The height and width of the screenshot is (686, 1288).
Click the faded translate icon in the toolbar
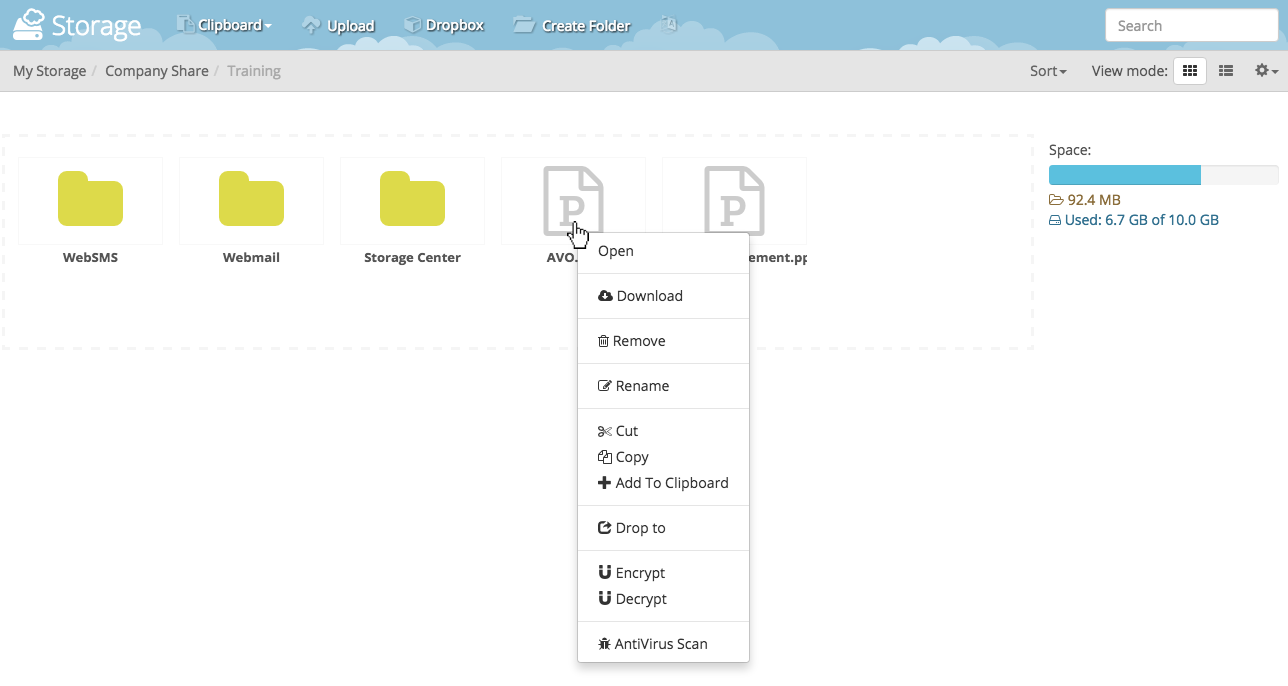669,24
